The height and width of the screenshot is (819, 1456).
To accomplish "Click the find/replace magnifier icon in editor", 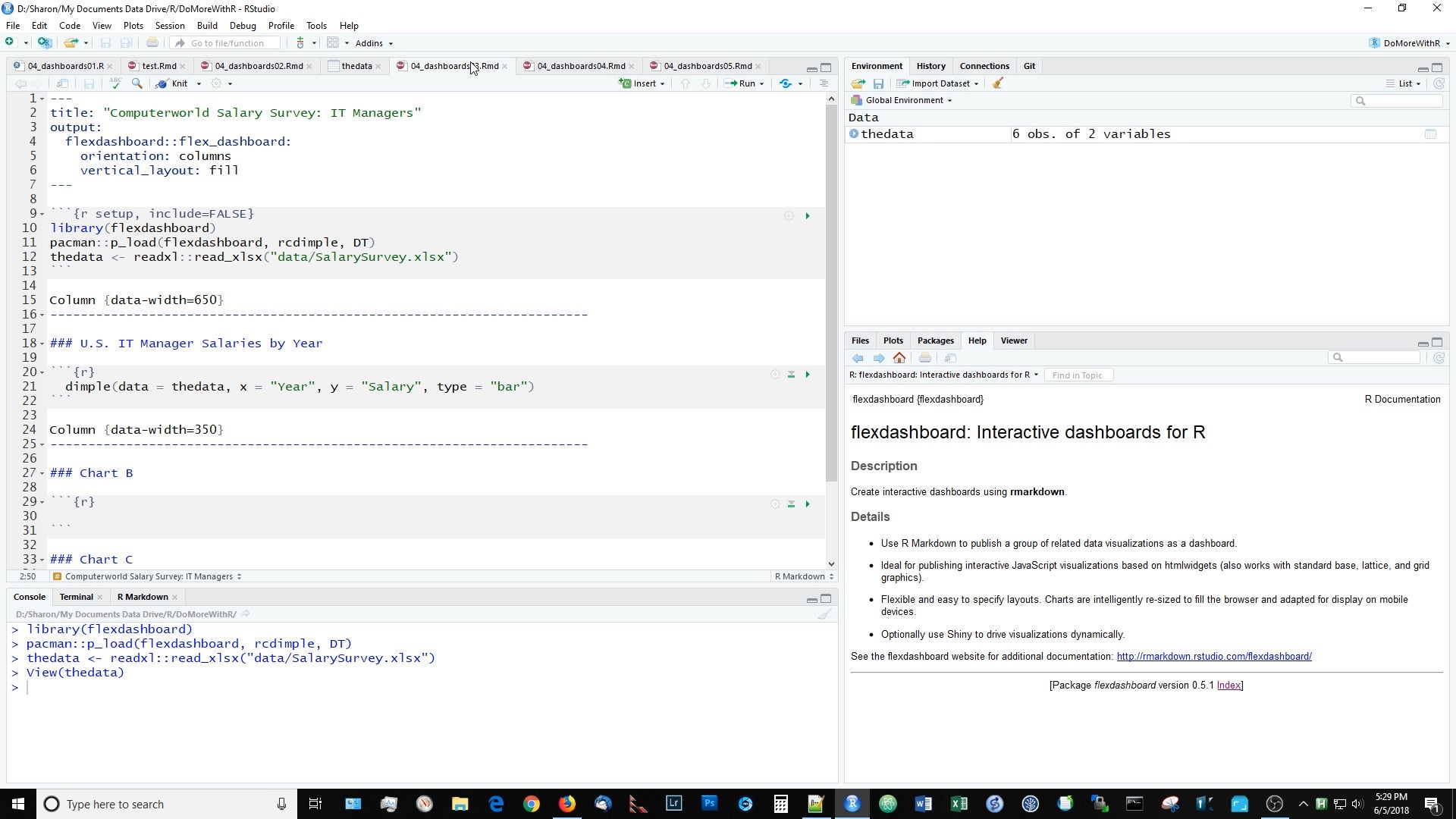I will [x=137, y=83].
